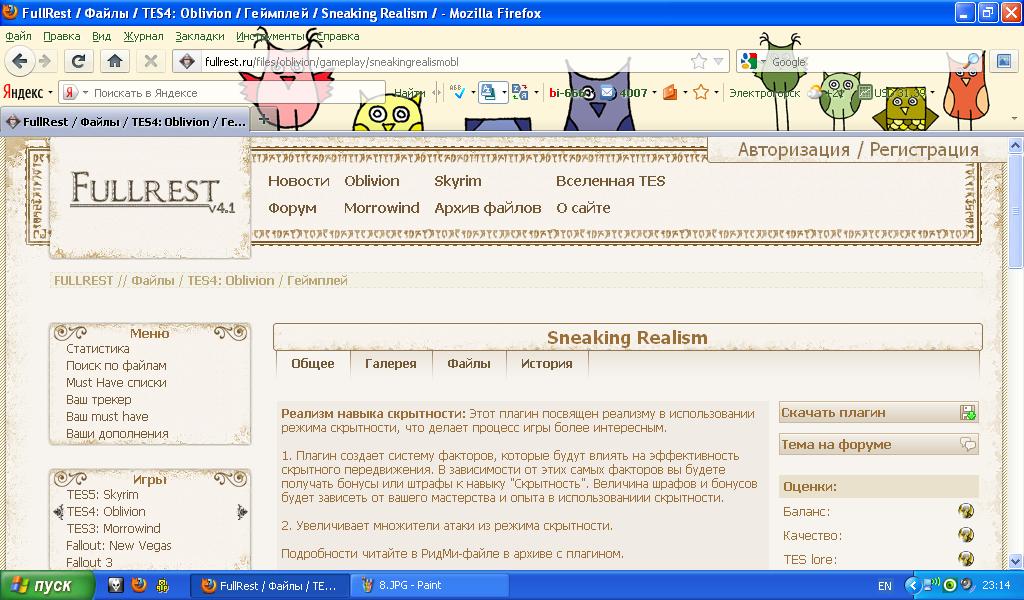
Task: Click the browser Back arrow button
Action: [x=20, y=61]
